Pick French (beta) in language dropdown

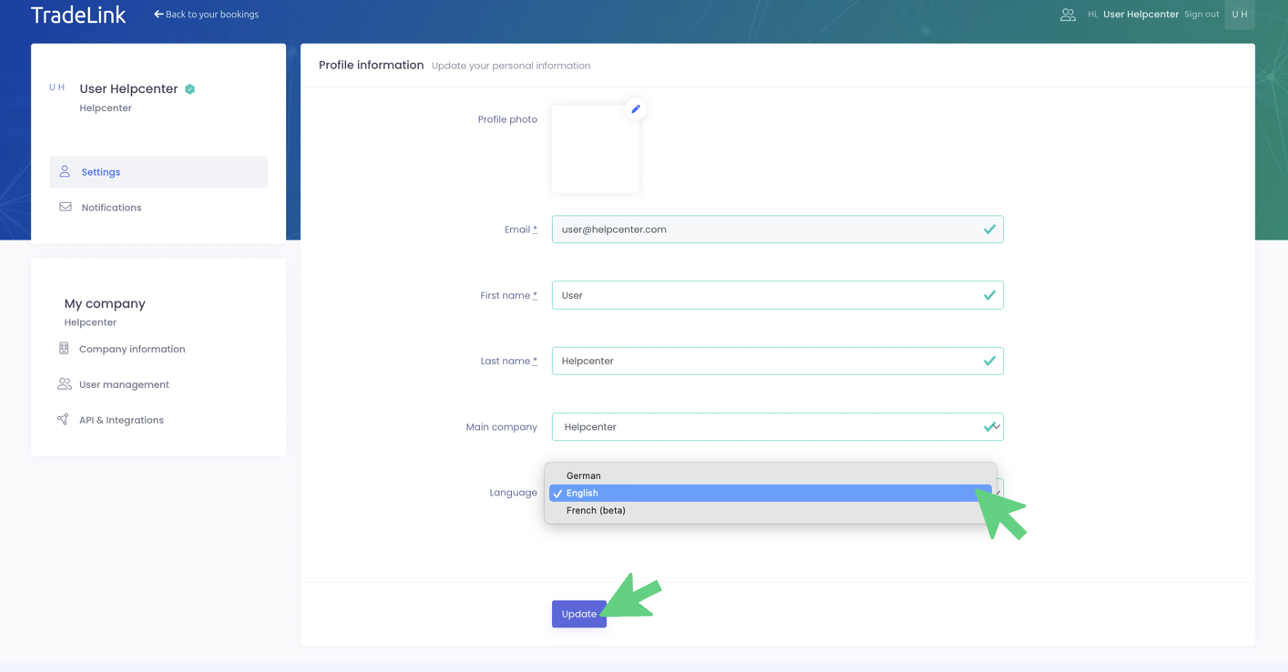596,510
